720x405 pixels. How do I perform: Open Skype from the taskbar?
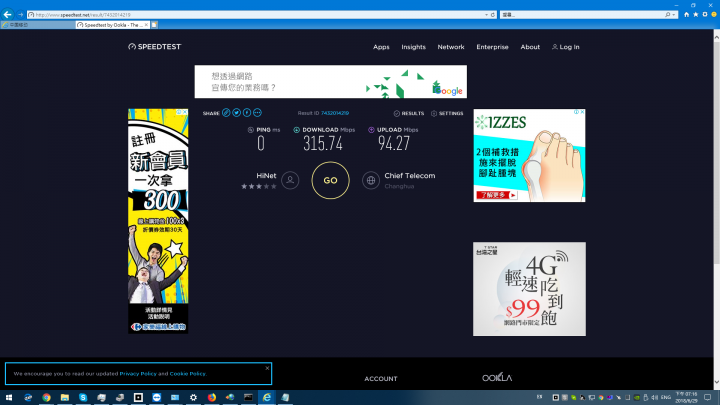(83, 397)
